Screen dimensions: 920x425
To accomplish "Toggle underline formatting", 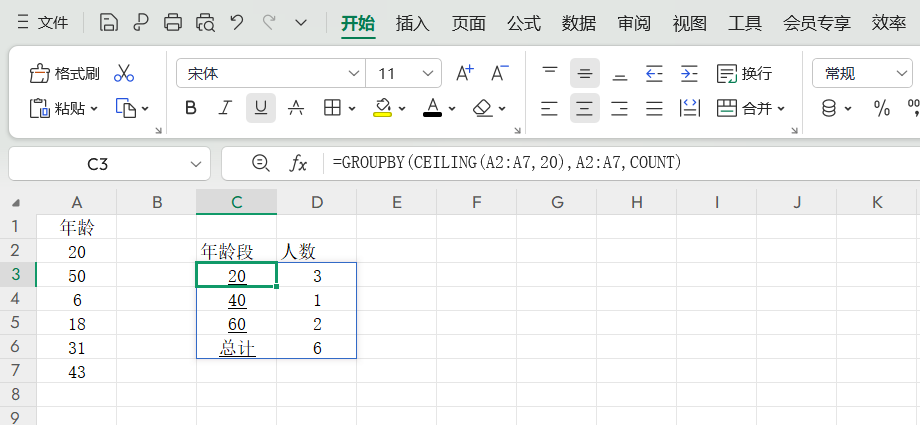I will (x=261, y=108).
